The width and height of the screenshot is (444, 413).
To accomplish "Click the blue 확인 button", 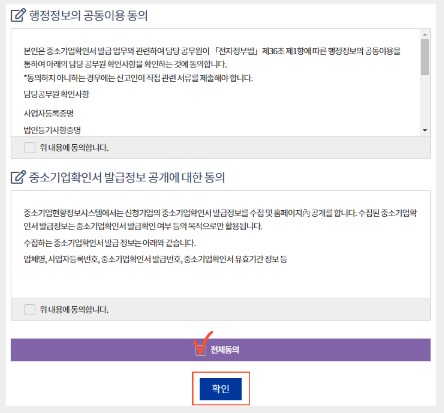I will pos(221,389).
